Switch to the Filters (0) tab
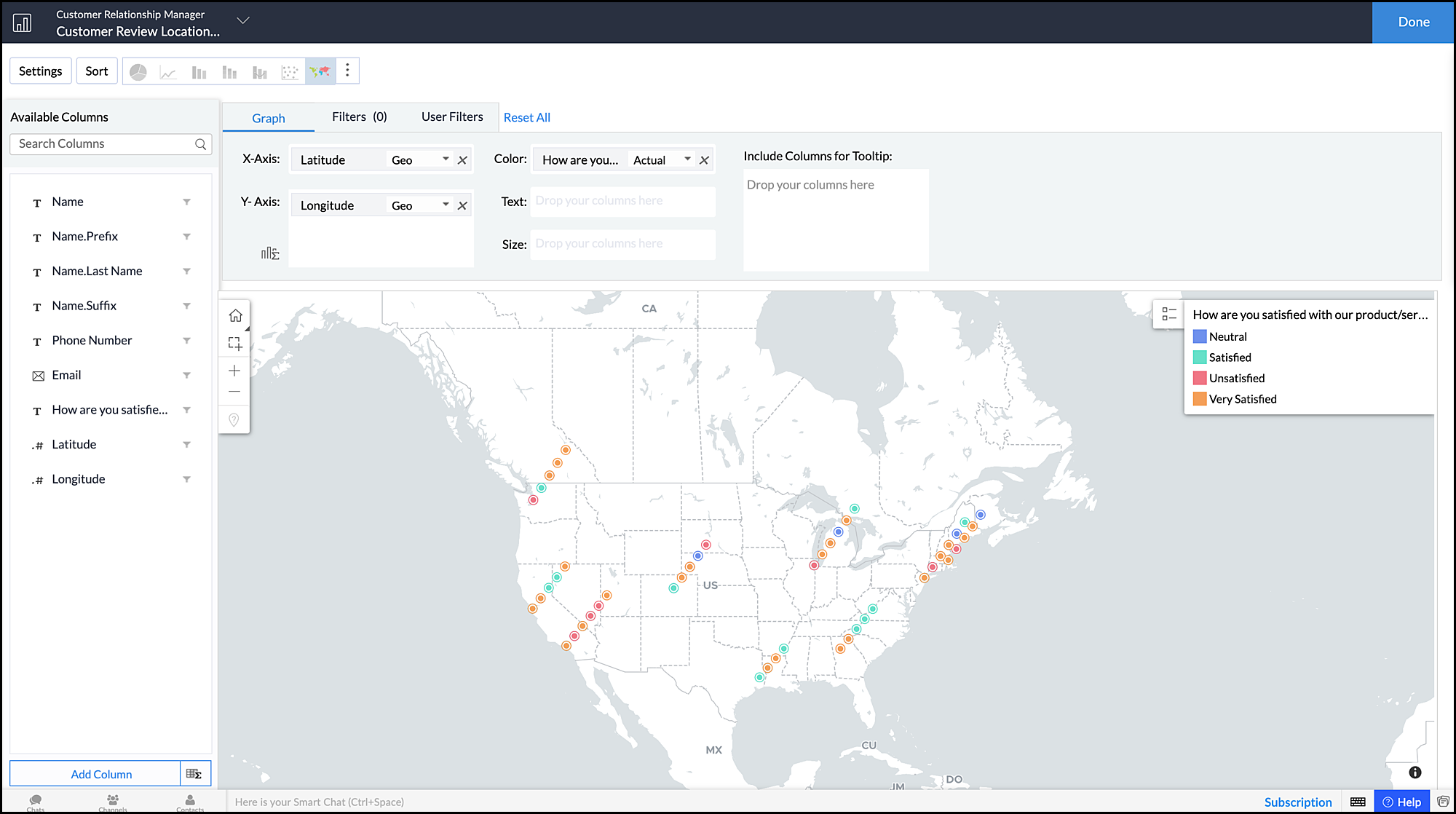The width and height of the screenshot is (1456, 814). click(359, 116)
